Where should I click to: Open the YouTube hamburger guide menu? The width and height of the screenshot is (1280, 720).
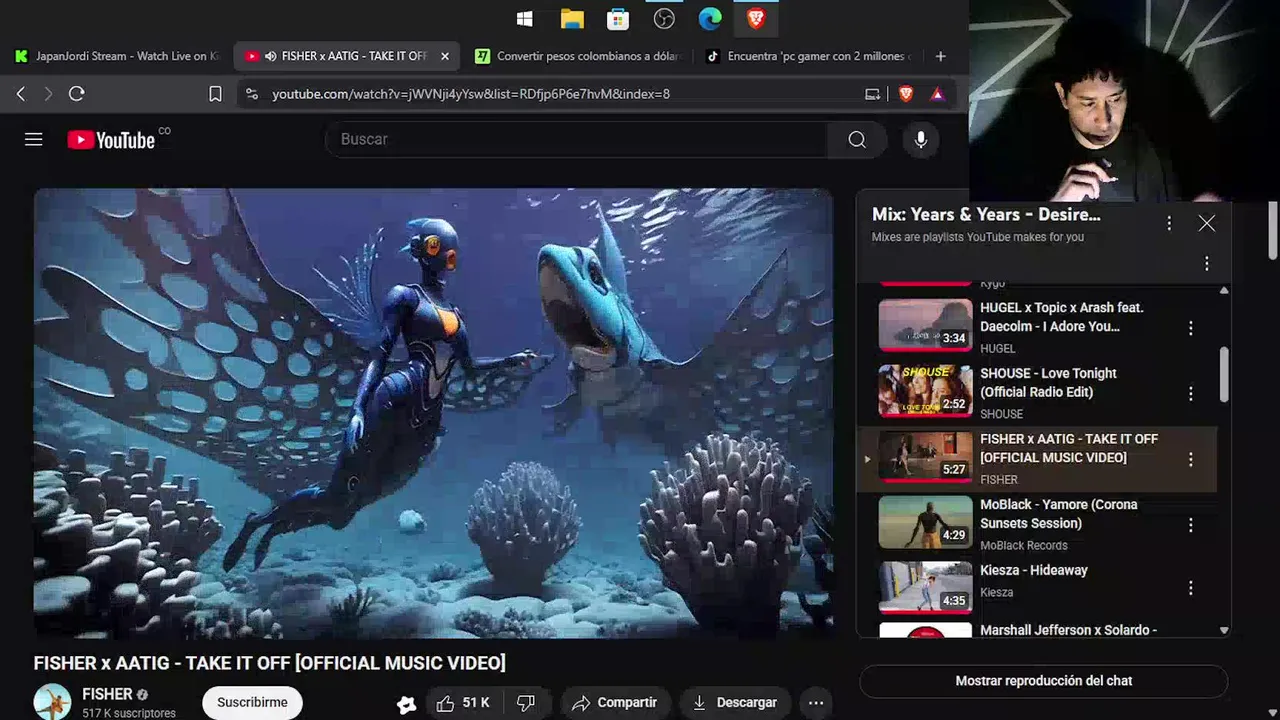[x=34, y=139]
